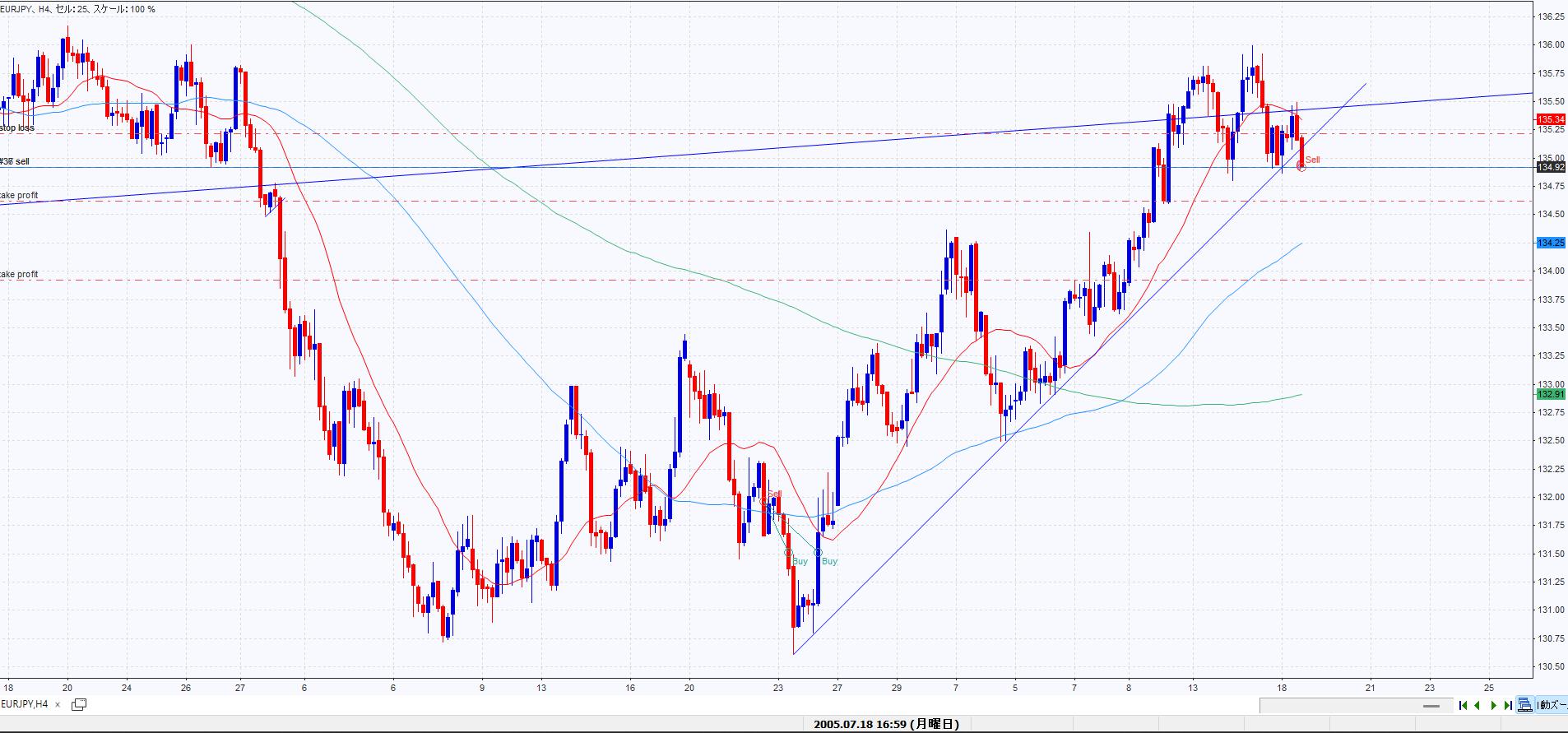
Task: Jump to the first bar with skip-back arrow
Action: 1463,705
